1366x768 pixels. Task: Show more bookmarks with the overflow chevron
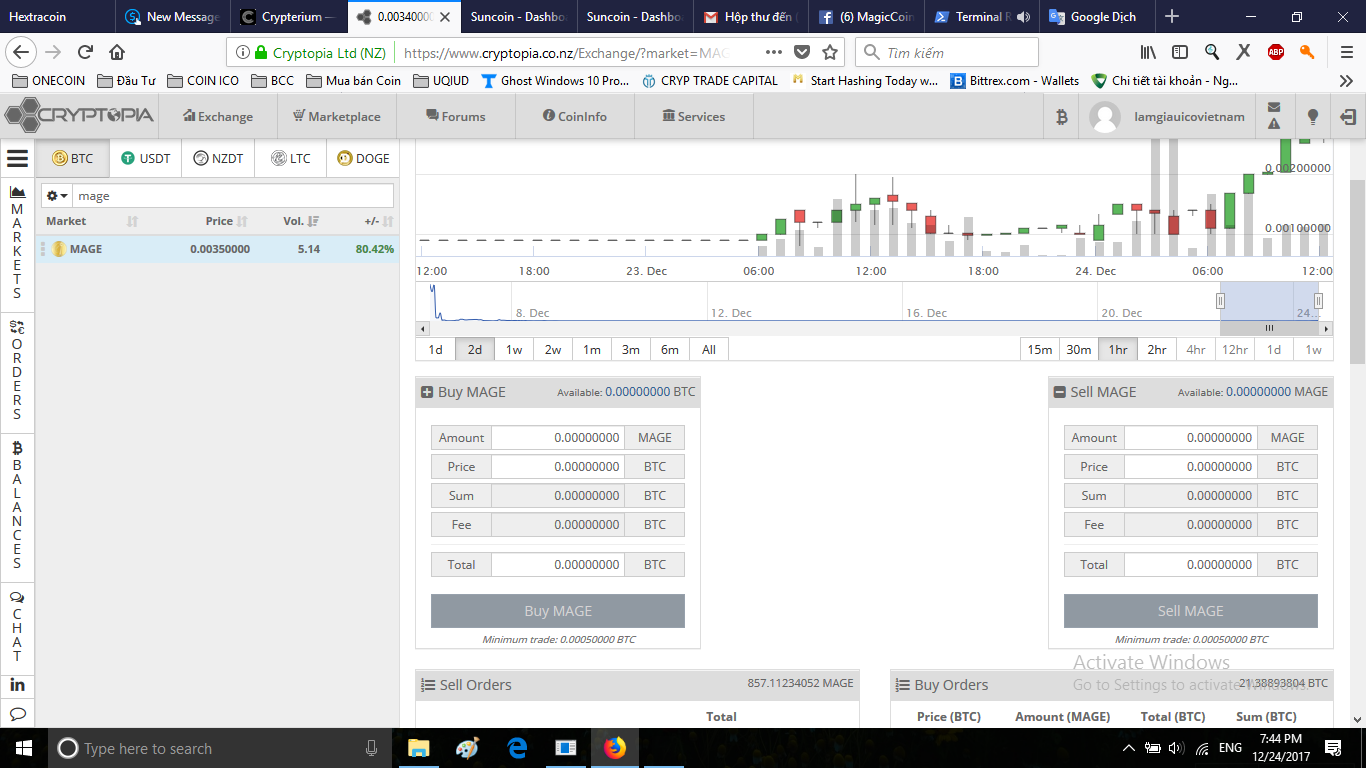click(1346, 81)
